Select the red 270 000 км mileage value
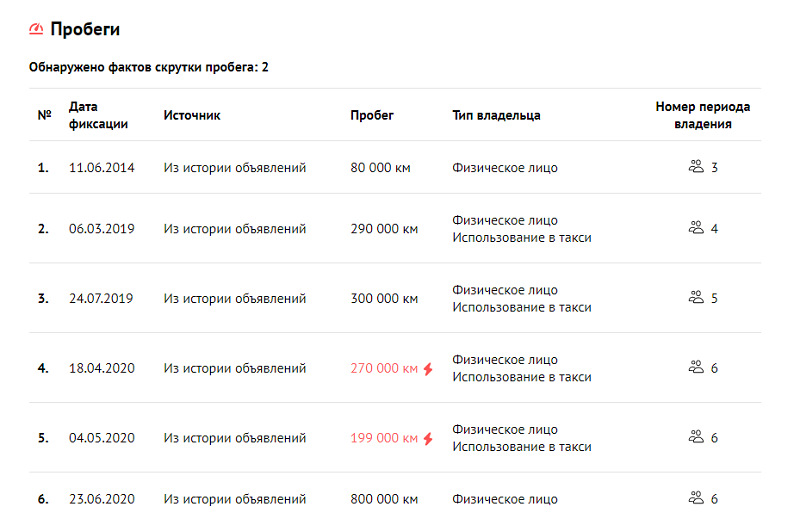This screenshot has height=519, width=800. pyautogui.click(x=384, y=368)
